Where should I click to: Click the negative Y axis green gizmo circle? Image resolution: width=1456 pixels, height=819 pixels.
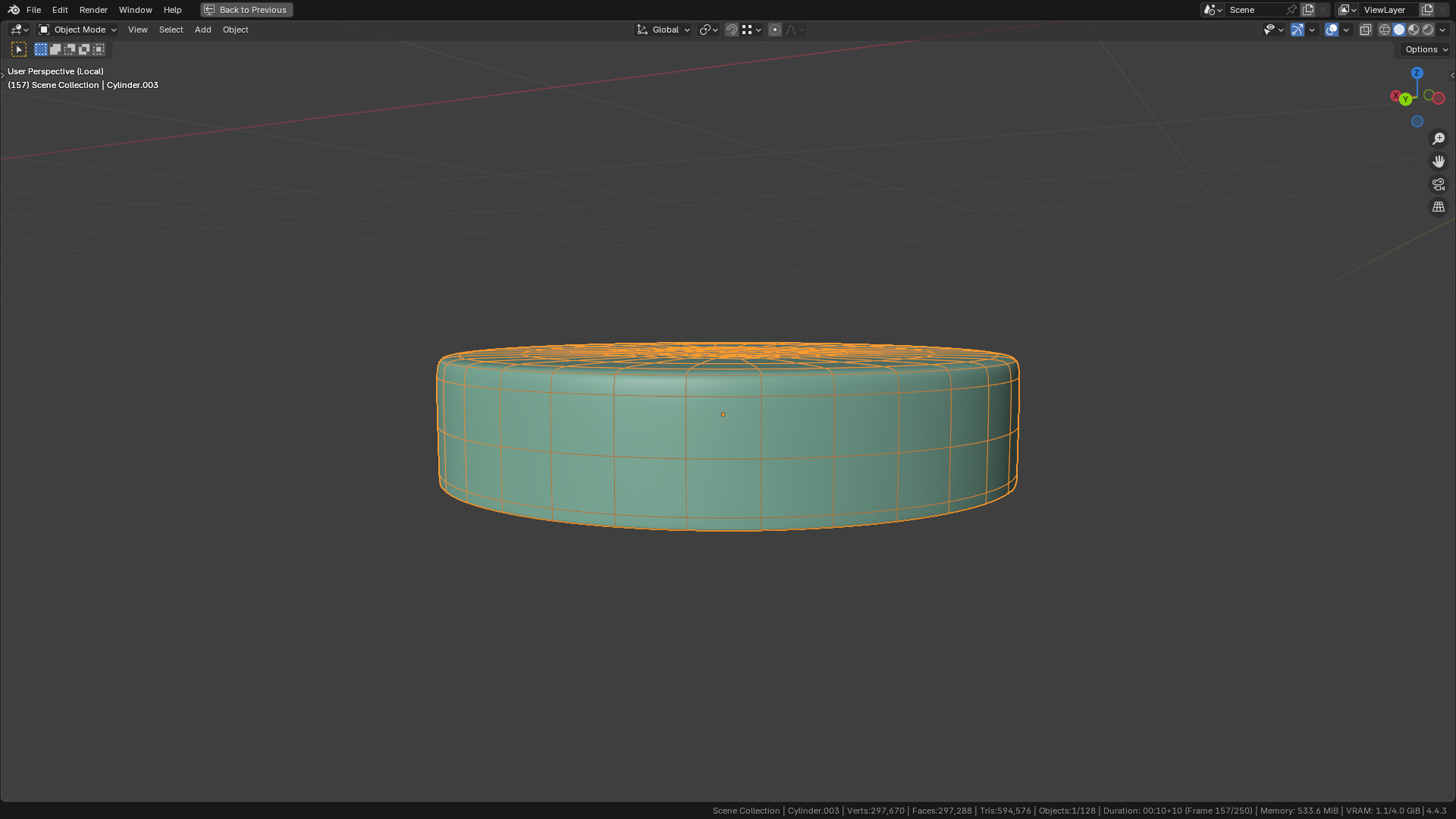coord(1429,95)
